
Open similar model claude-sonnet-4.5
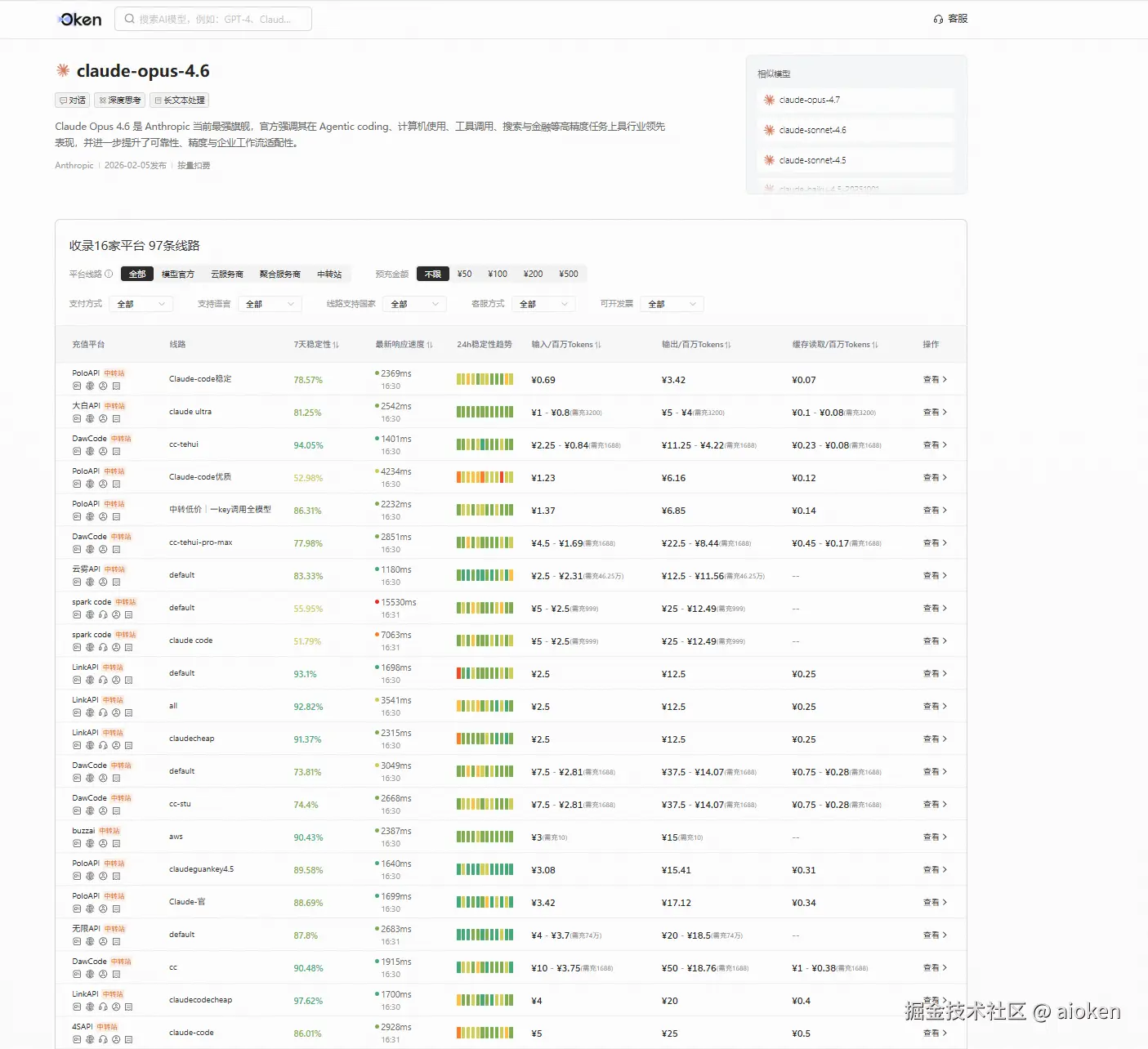coord(856,160)
